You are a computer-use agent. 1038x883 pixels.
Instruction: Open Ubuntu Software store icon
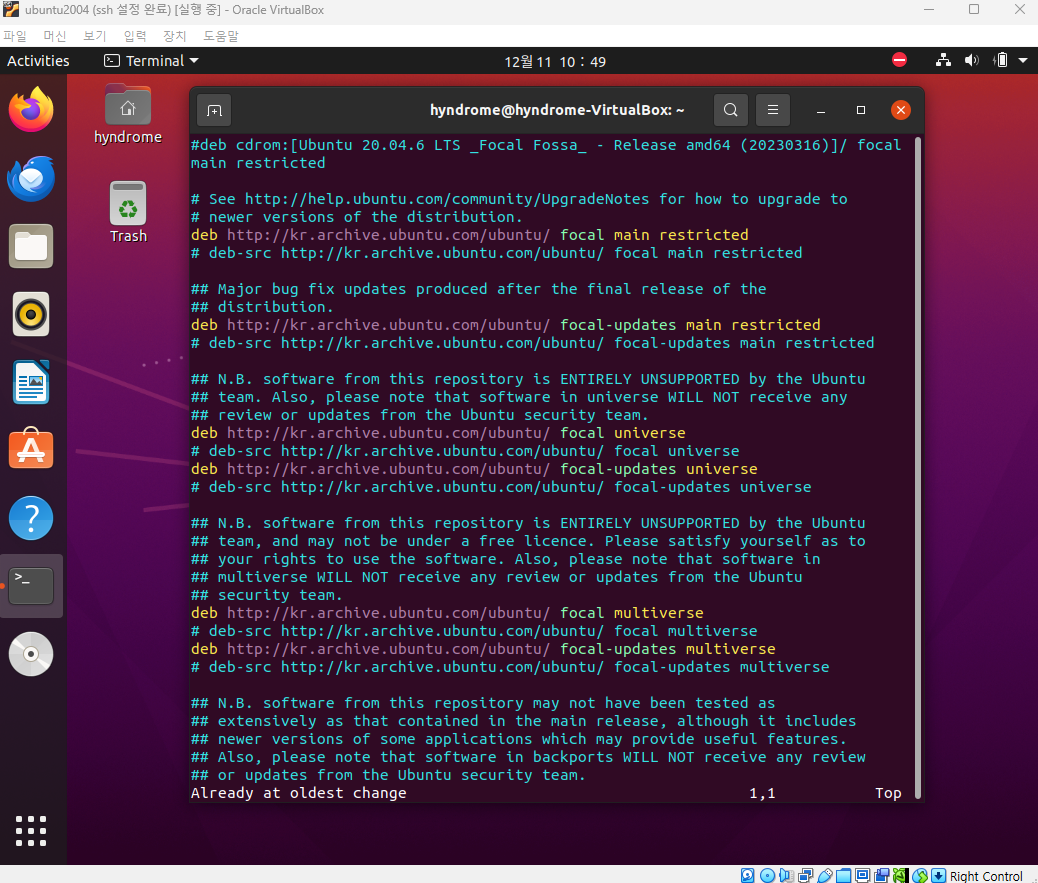31,449
